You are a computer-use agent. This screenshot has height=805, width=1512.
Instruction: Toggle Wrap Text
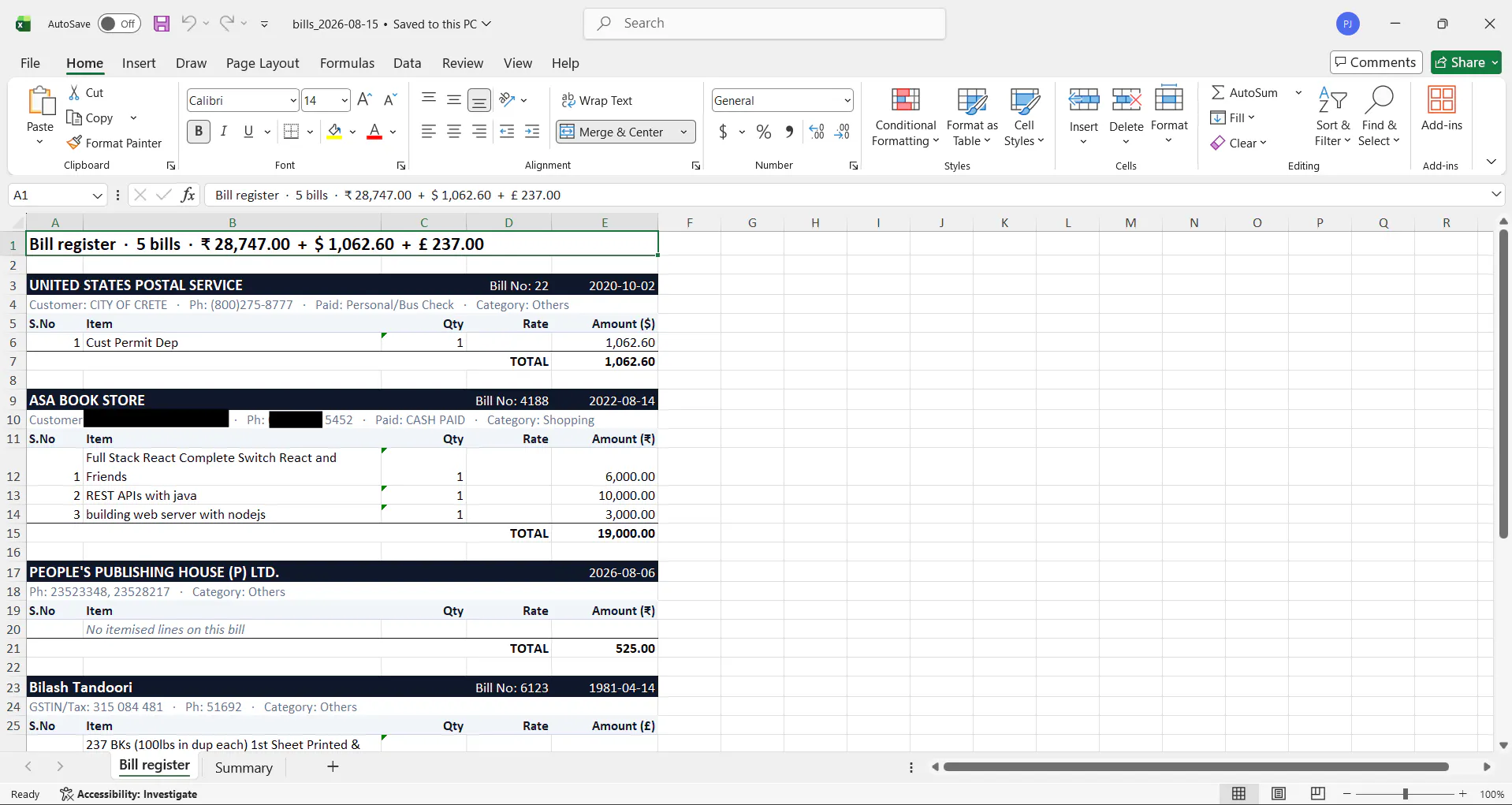tap(597, 100)
